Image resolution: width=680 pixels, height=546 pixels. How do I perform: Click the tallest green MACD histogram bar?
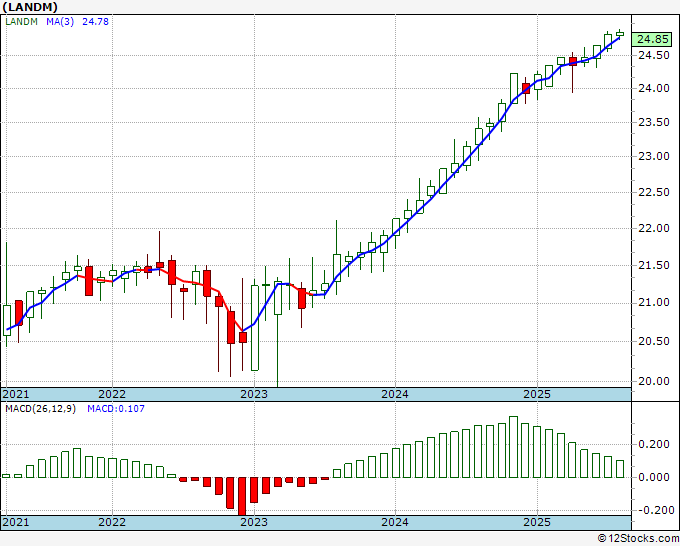click(x=513, y=447)
